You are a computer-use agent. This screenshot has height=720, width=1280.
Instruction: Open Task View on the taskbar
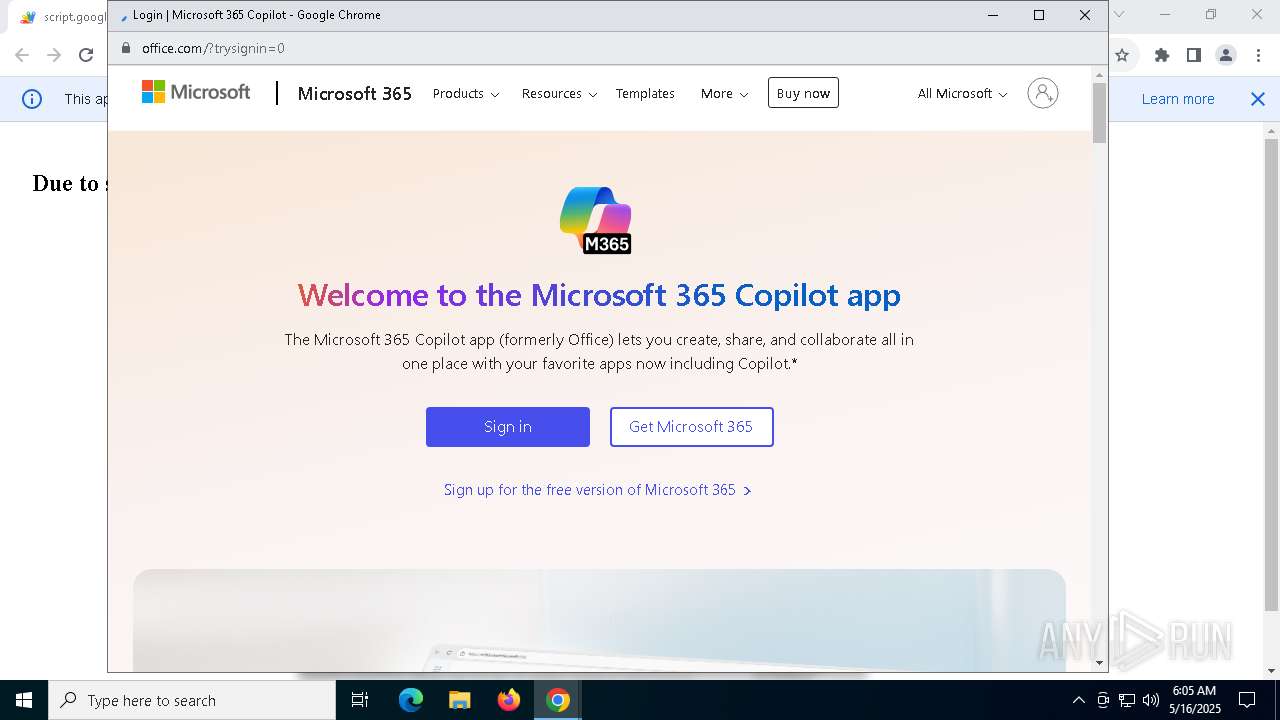click(x=360, y=700)
